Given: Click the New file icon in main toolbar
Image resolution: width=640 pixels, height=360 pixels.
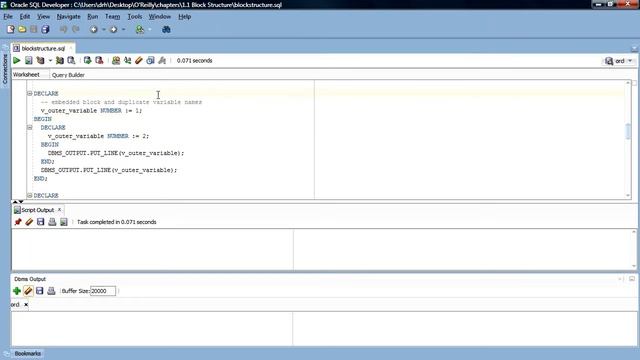Looking at the screenshot, I should [x=11, y=29].
